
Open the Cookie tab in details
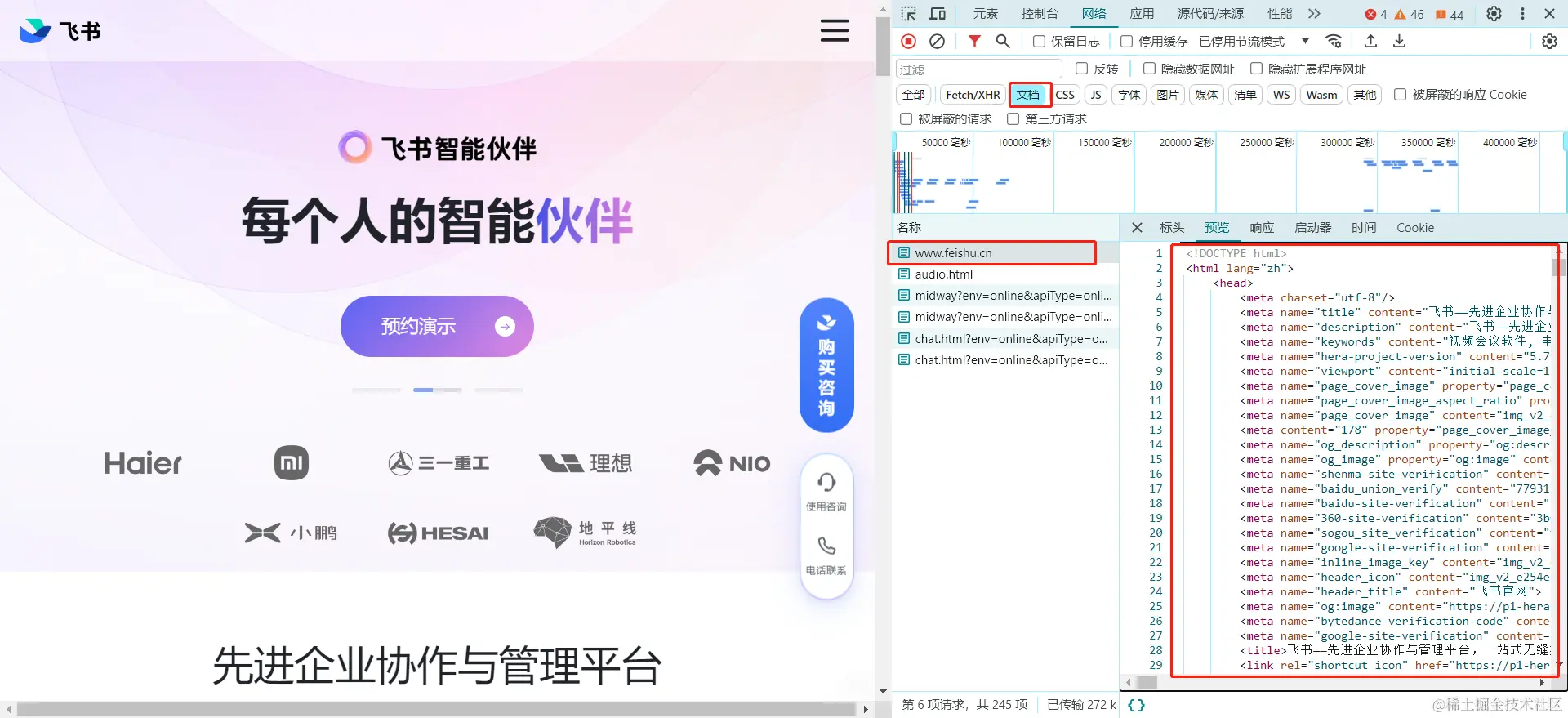point(1415,228)
